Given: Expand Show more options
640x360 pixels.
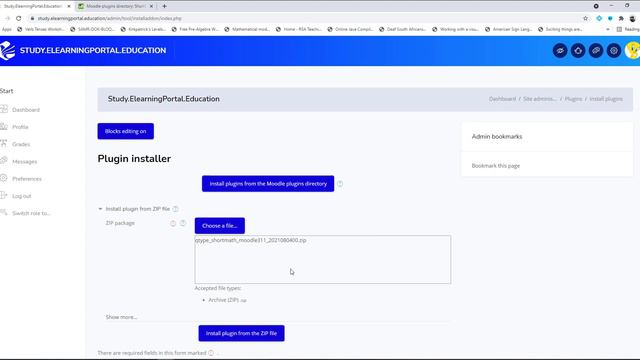Looking at the screenshot, I should point(121,317).
